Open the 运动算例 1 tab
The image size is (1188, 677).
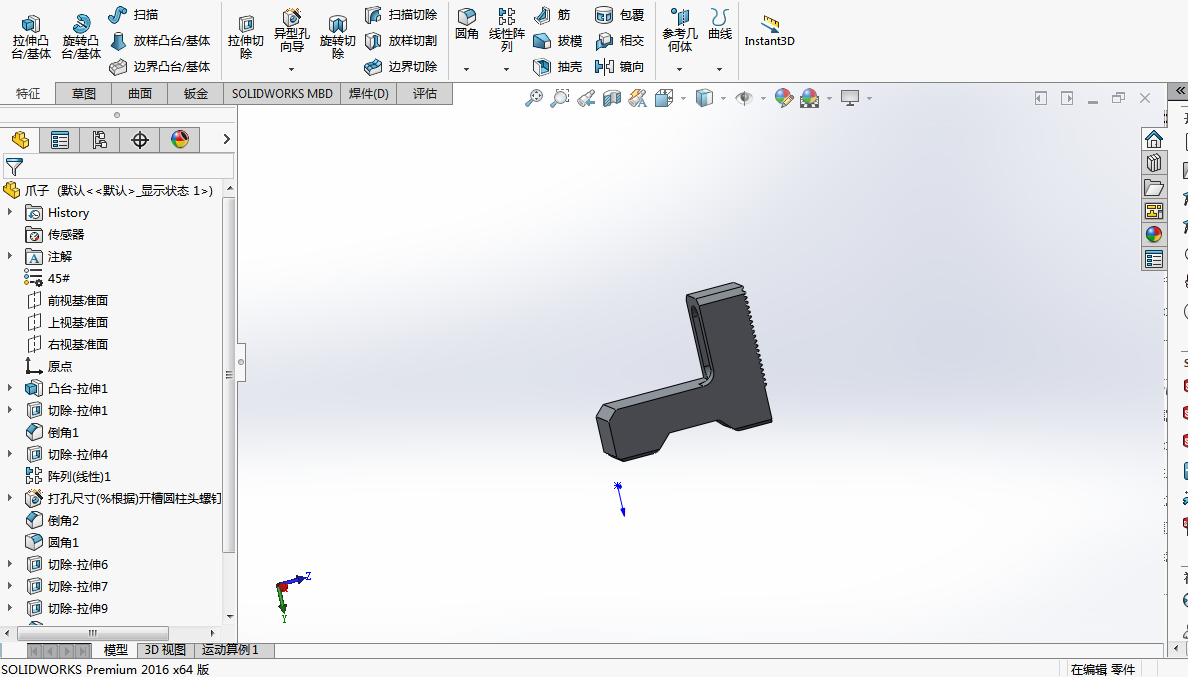click(230, 650)
